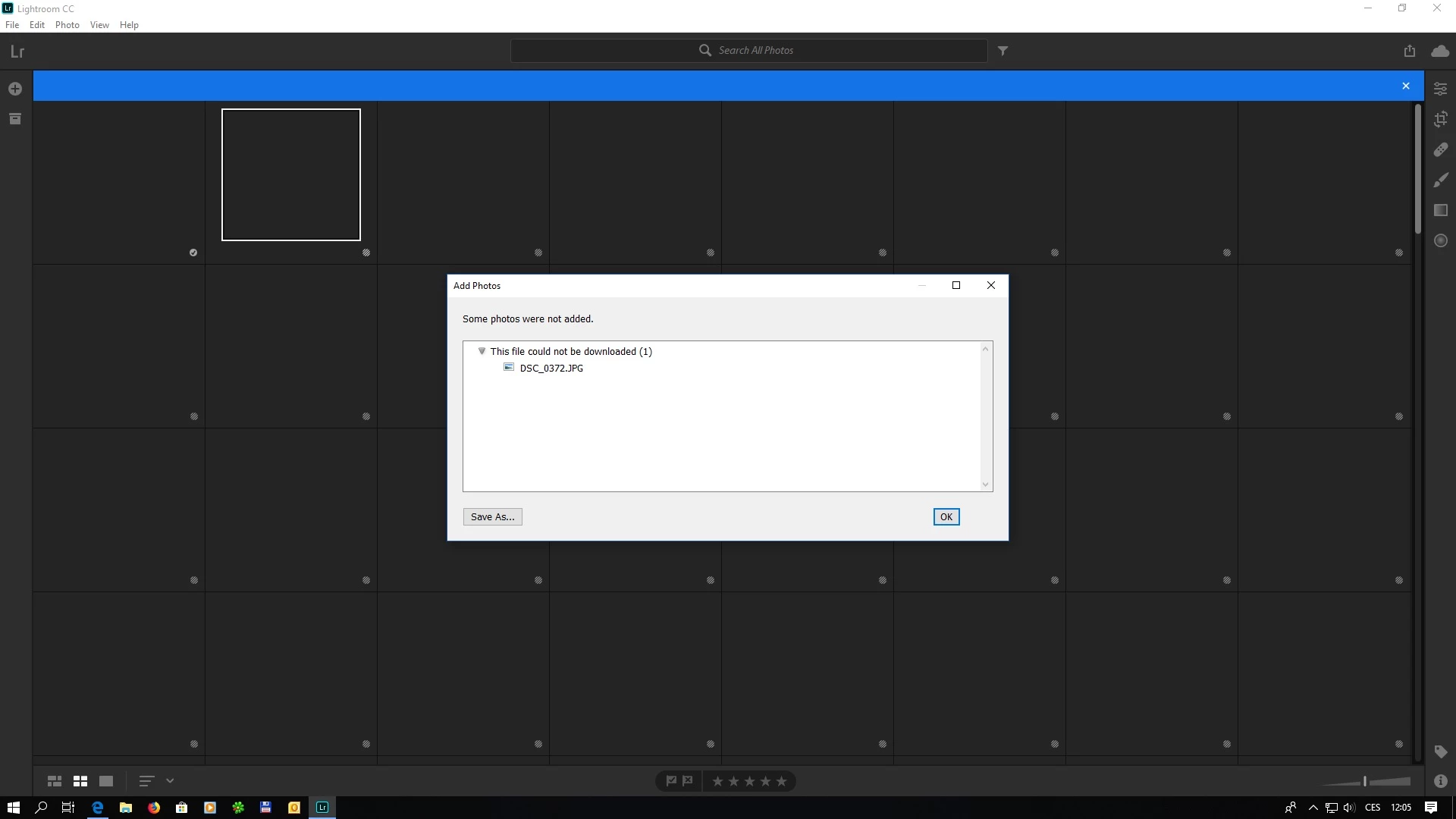Open the Photo menu
Viewport: 1456px width, 819px height.
click(x=67, y=25)
